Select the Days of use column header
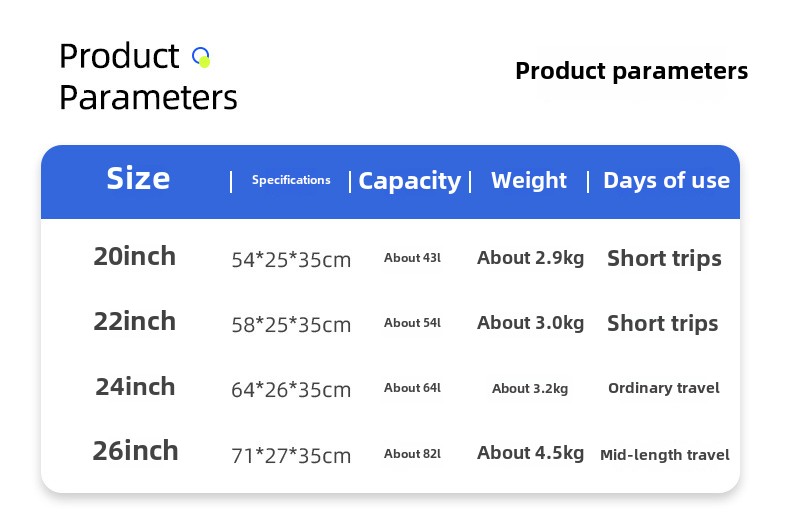Viewport: 790px width, 532px height. 666,181
